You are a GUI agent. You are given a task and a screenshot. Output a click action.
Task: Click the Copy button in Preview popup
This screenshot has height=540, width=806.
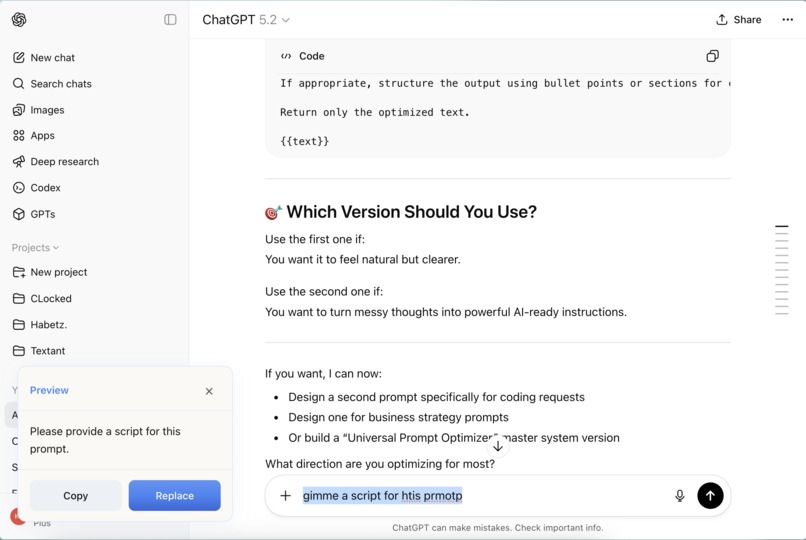click(x=76, y=496)
